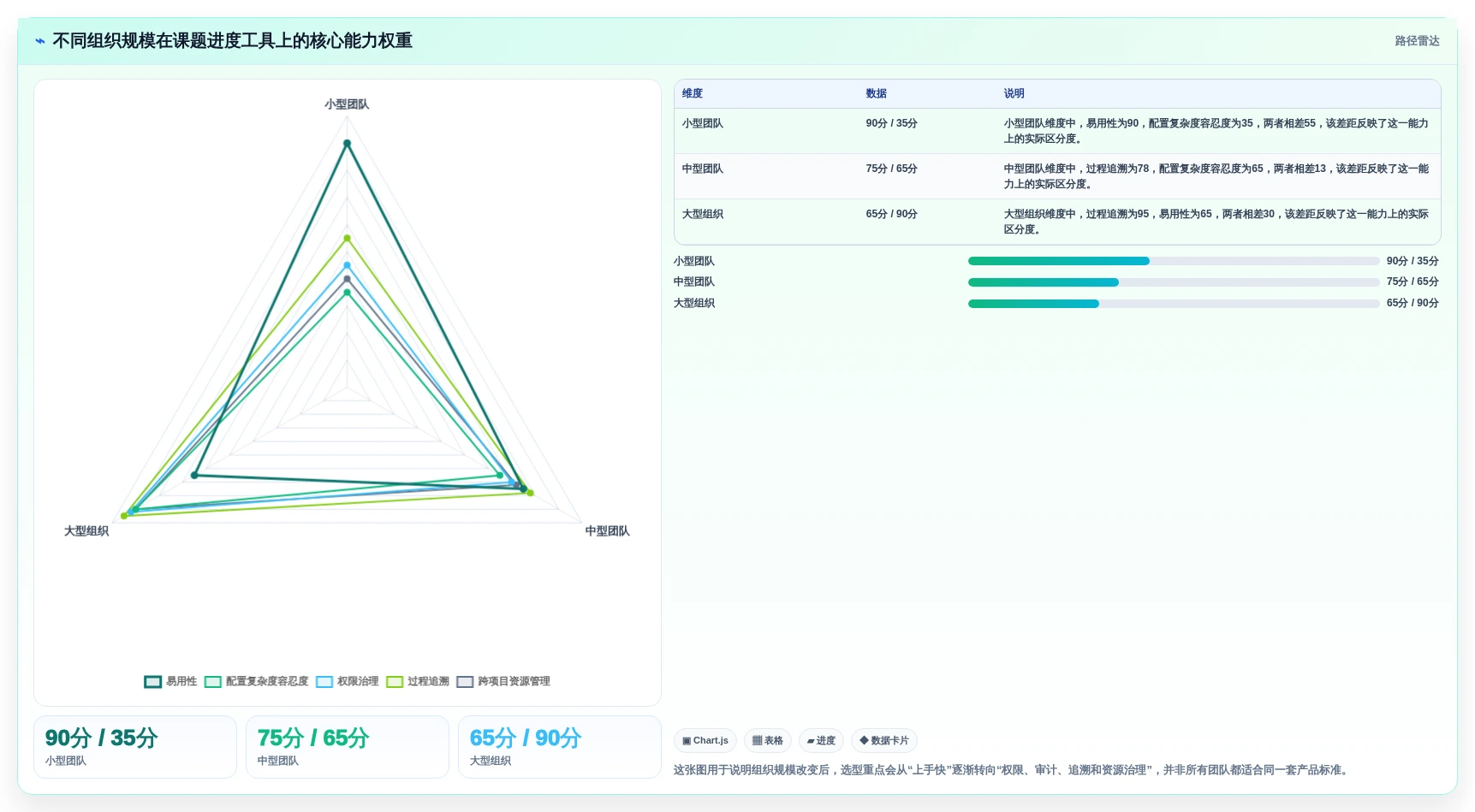Click the 说明 column header

1014,93
